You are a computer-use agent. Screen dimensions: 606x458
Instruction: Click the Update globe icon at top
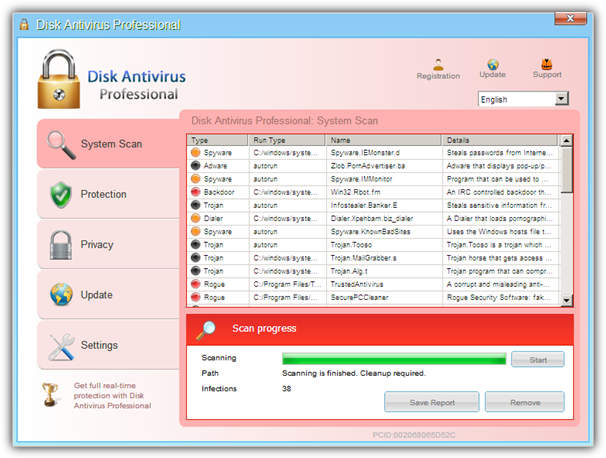pyautogui.click(x=493, y=64)
